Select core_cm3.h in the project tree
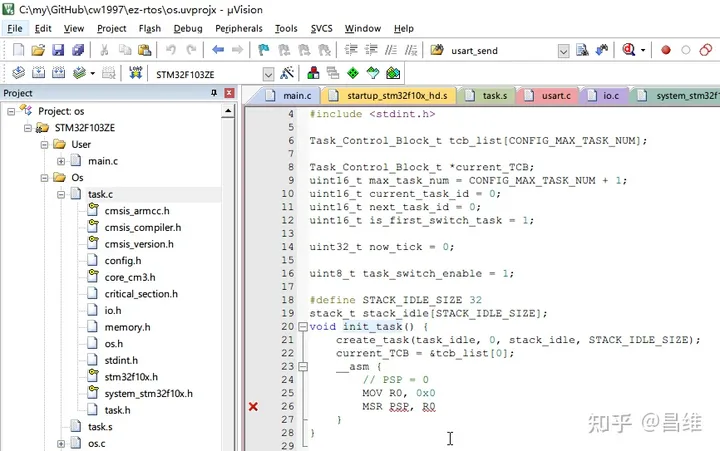This screenshot has height=451, width=720. click(129, 277)
